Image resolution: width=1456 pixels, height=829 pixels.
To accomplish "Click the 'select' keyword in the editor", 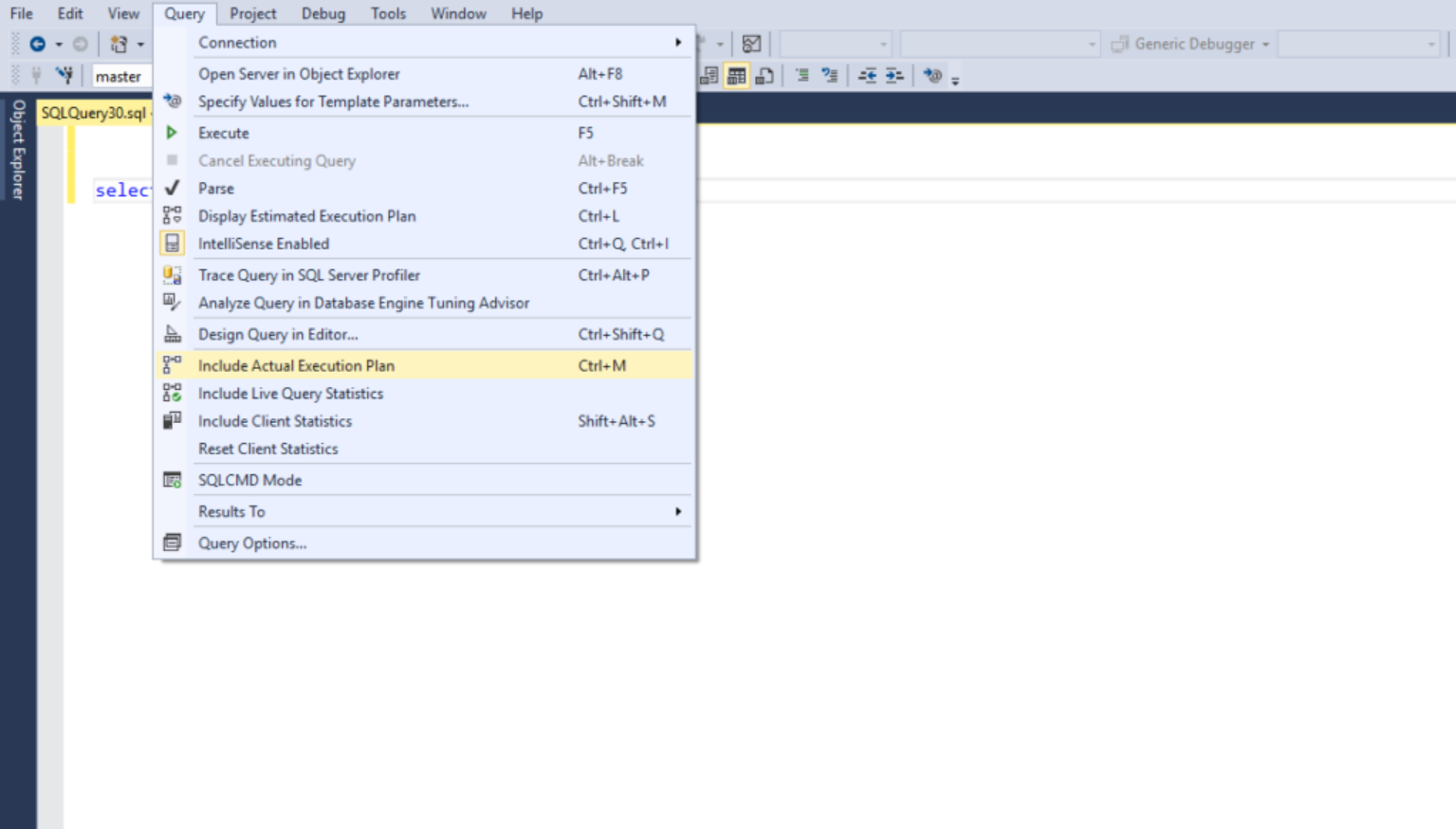I will [122, 191].
